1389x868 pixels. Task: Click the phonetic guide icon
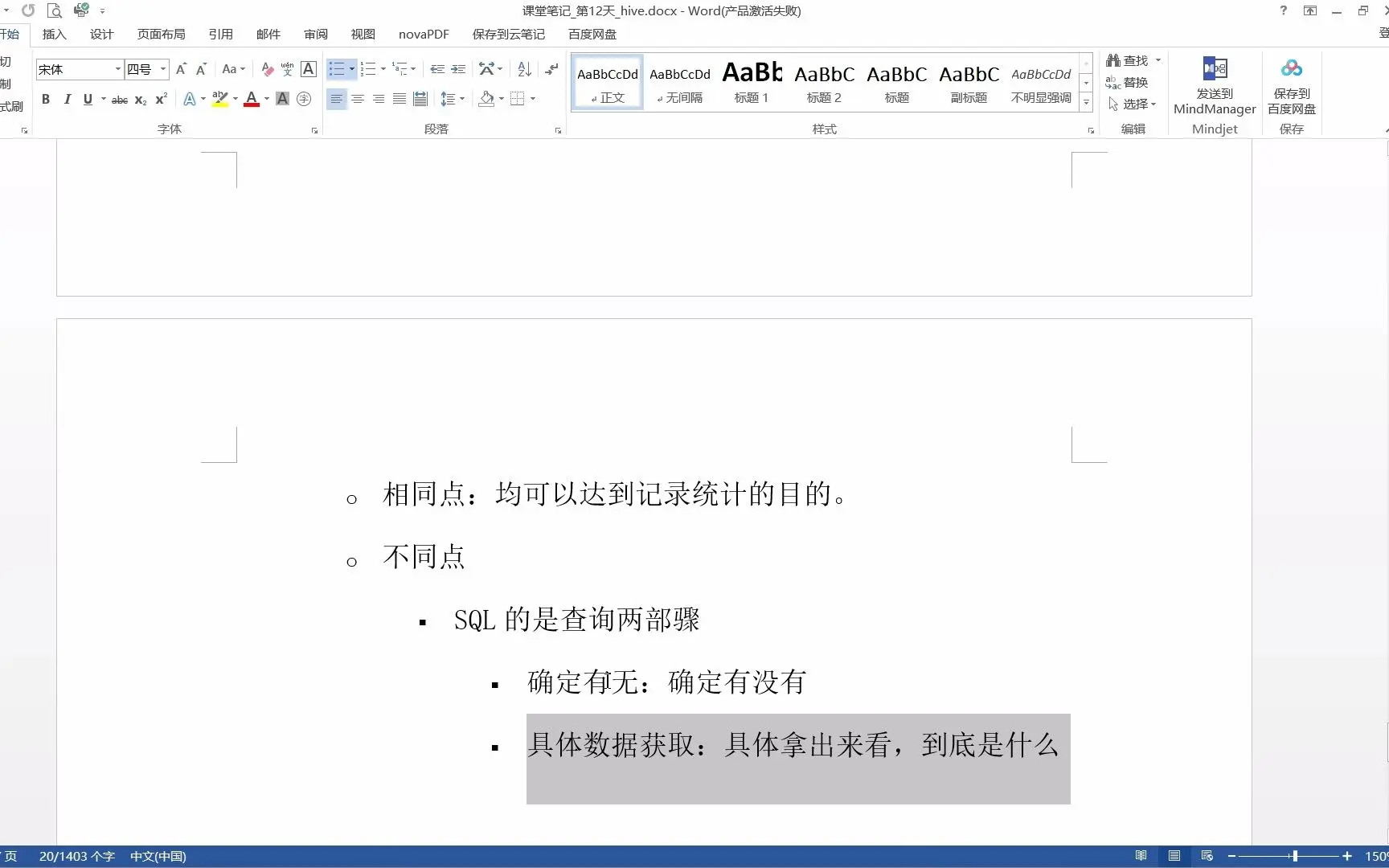(287, 69)
